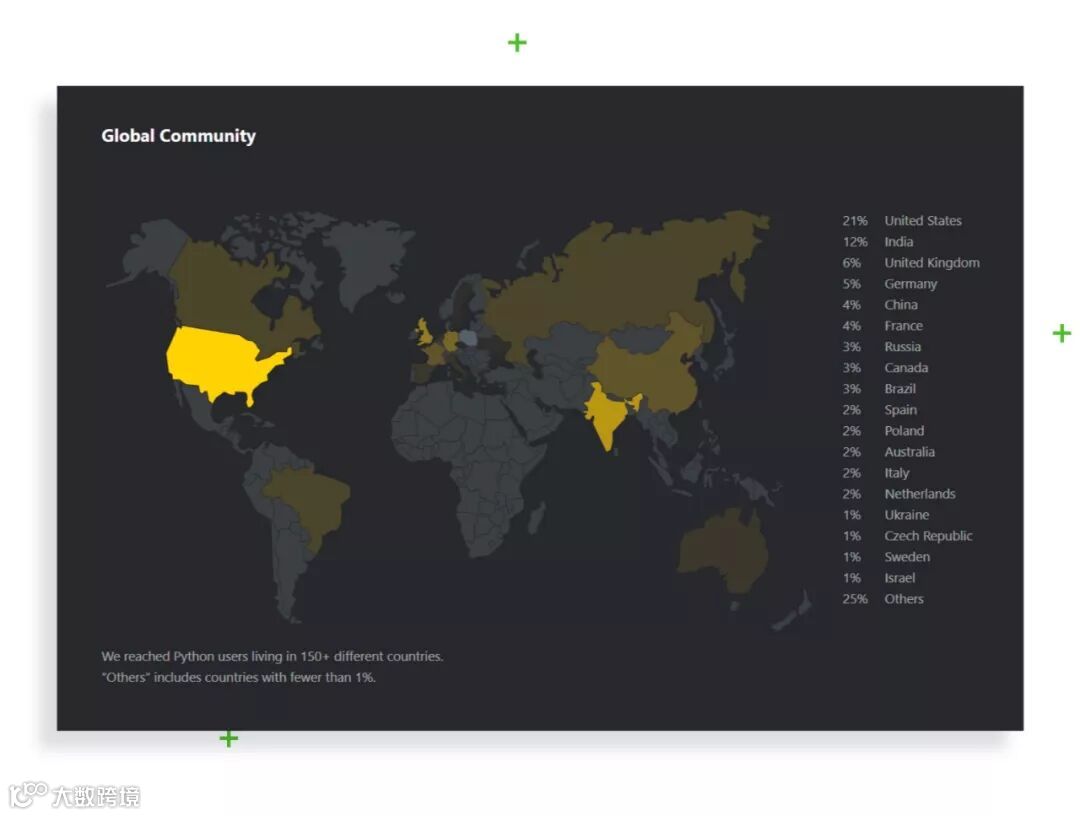Select the "Russia" legend entry
The width and height of the screenshot is (1080, 816).
point(902,346)
